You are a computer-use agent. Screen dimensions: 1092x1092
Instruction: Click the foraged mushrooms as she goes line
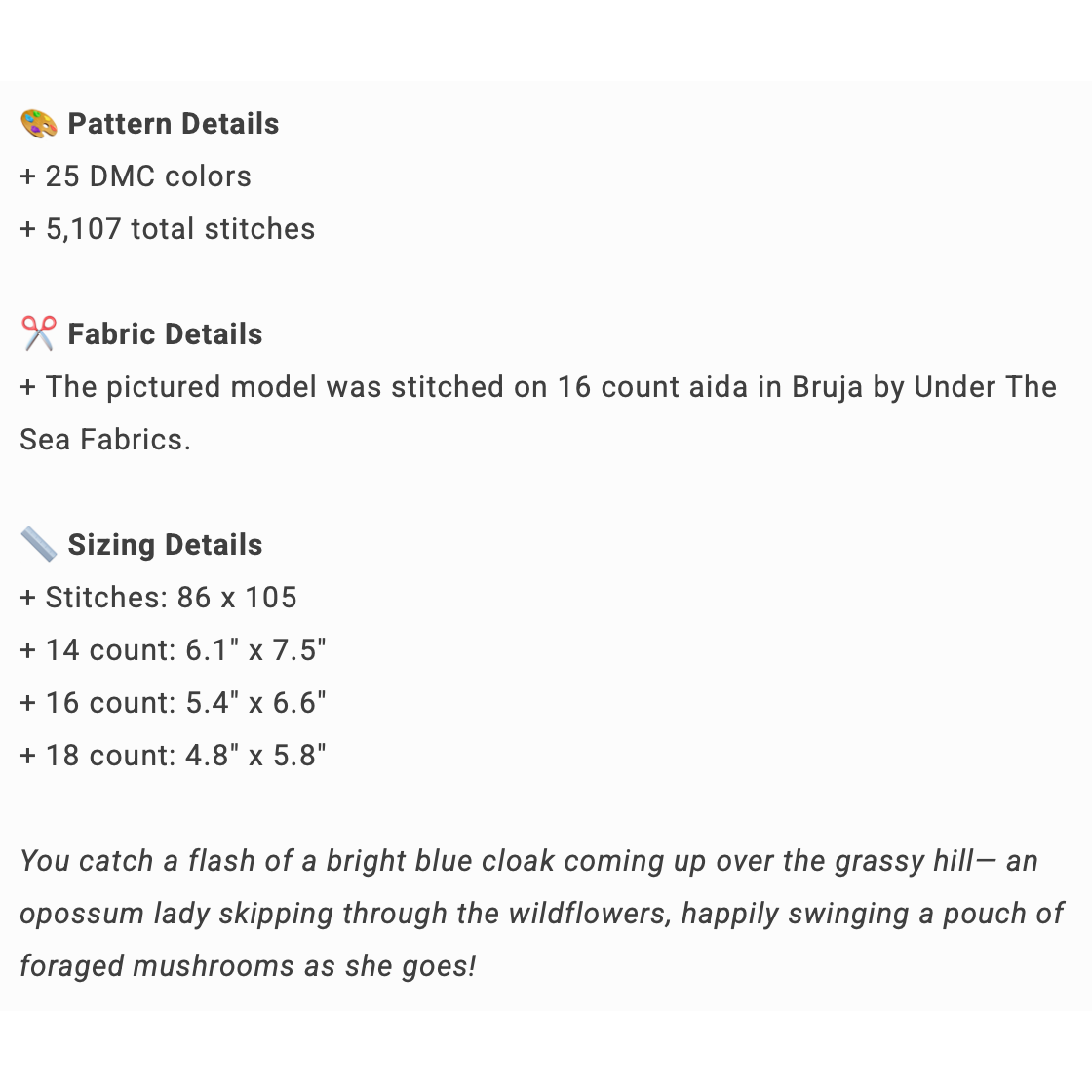click(x=248, y=966)
